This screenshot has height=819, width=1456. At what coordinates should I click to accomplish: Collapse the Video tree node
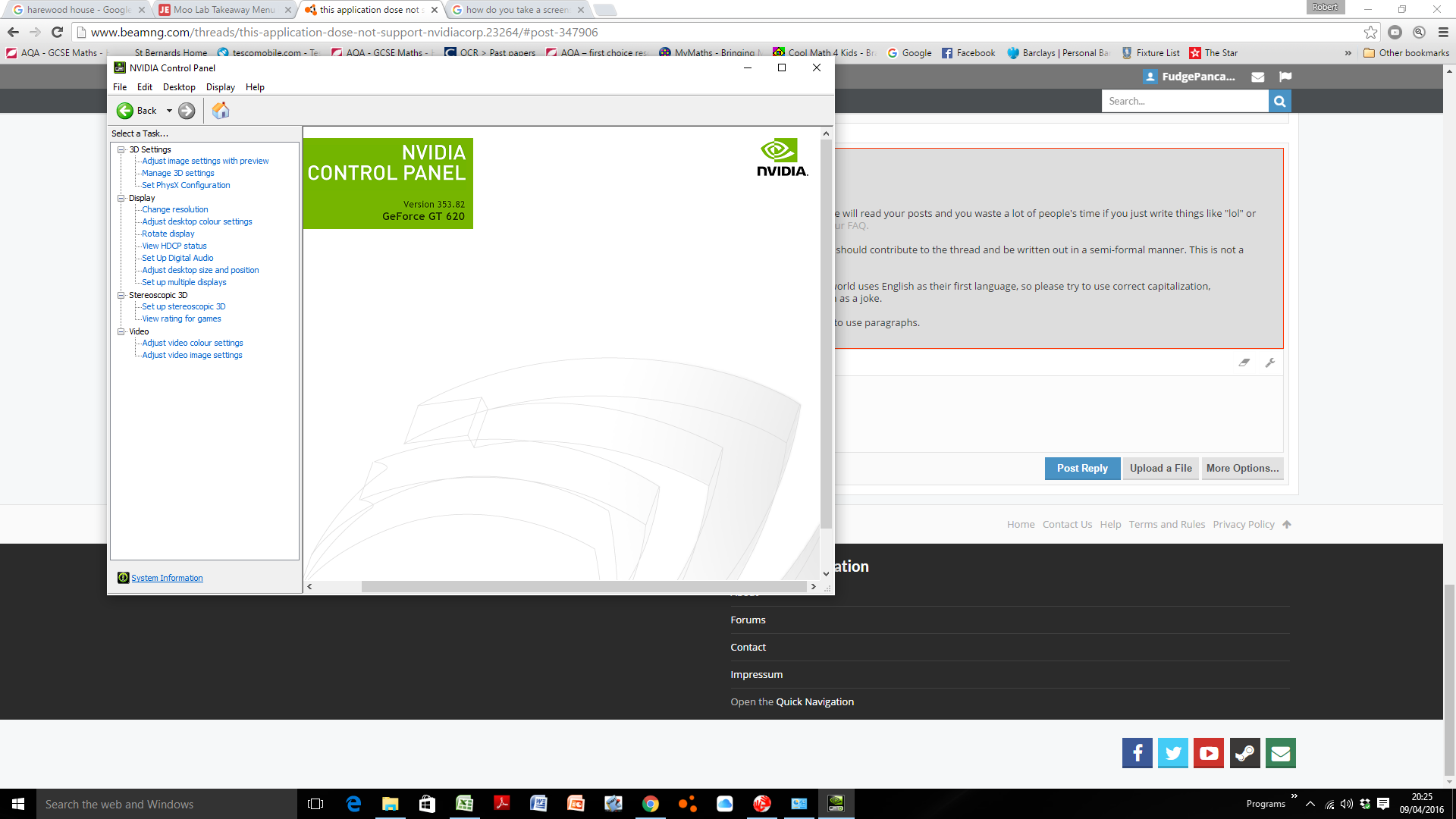point(121,331)
